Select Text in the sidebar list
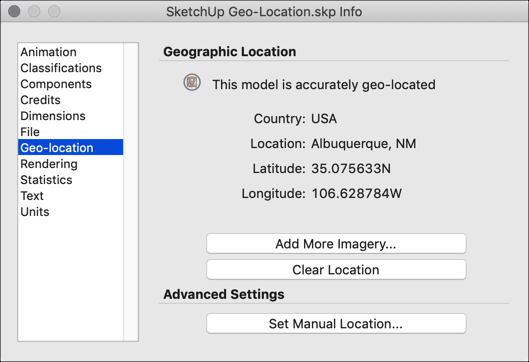 coord(71,196)
